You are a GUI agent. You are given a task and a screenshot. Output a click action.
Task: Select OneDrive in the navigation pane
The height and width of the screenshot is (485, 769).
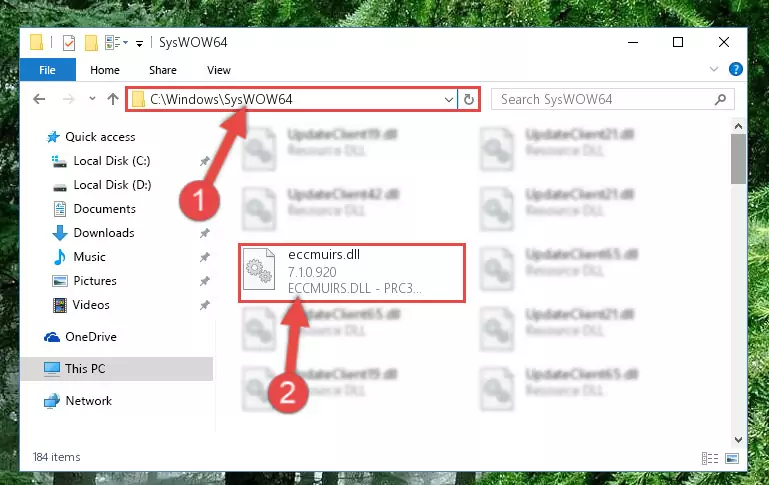point(91,337)
